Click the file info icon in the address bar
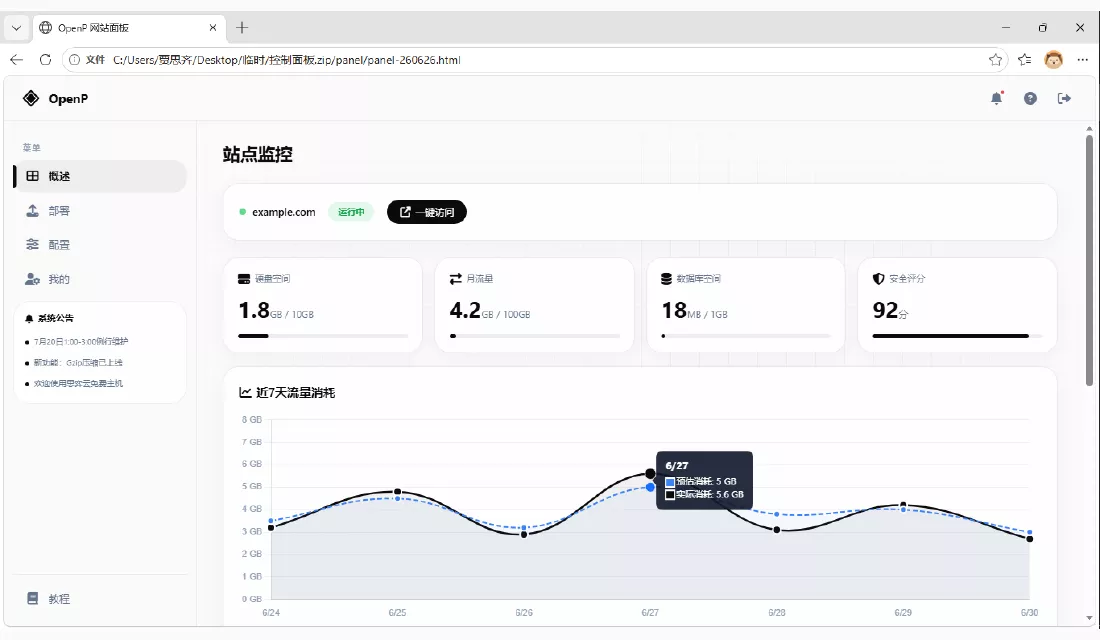 tap(74, 60)
